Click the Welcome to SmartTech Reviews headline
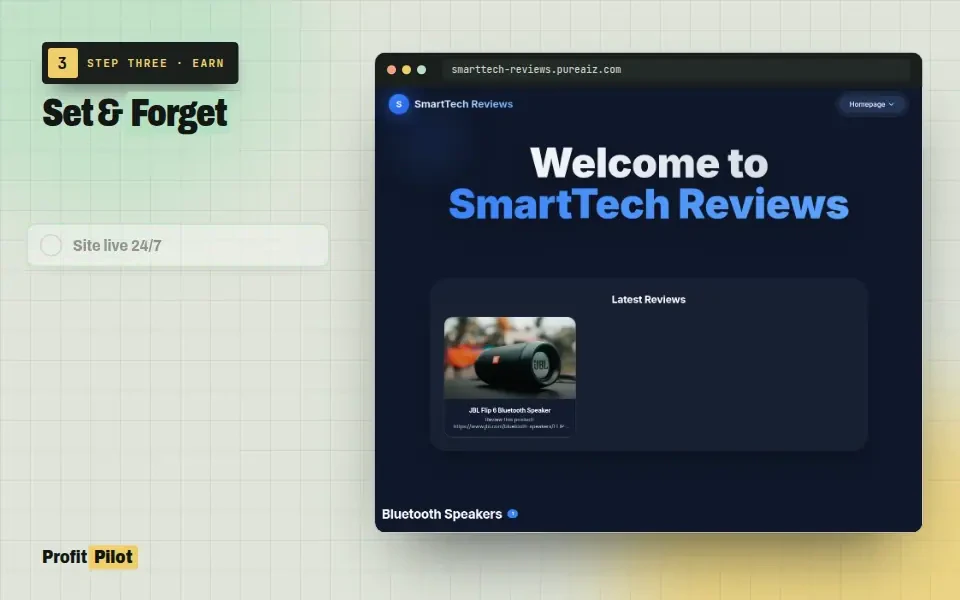The width and height of the screenshot is (960, 600). point(648,183)
